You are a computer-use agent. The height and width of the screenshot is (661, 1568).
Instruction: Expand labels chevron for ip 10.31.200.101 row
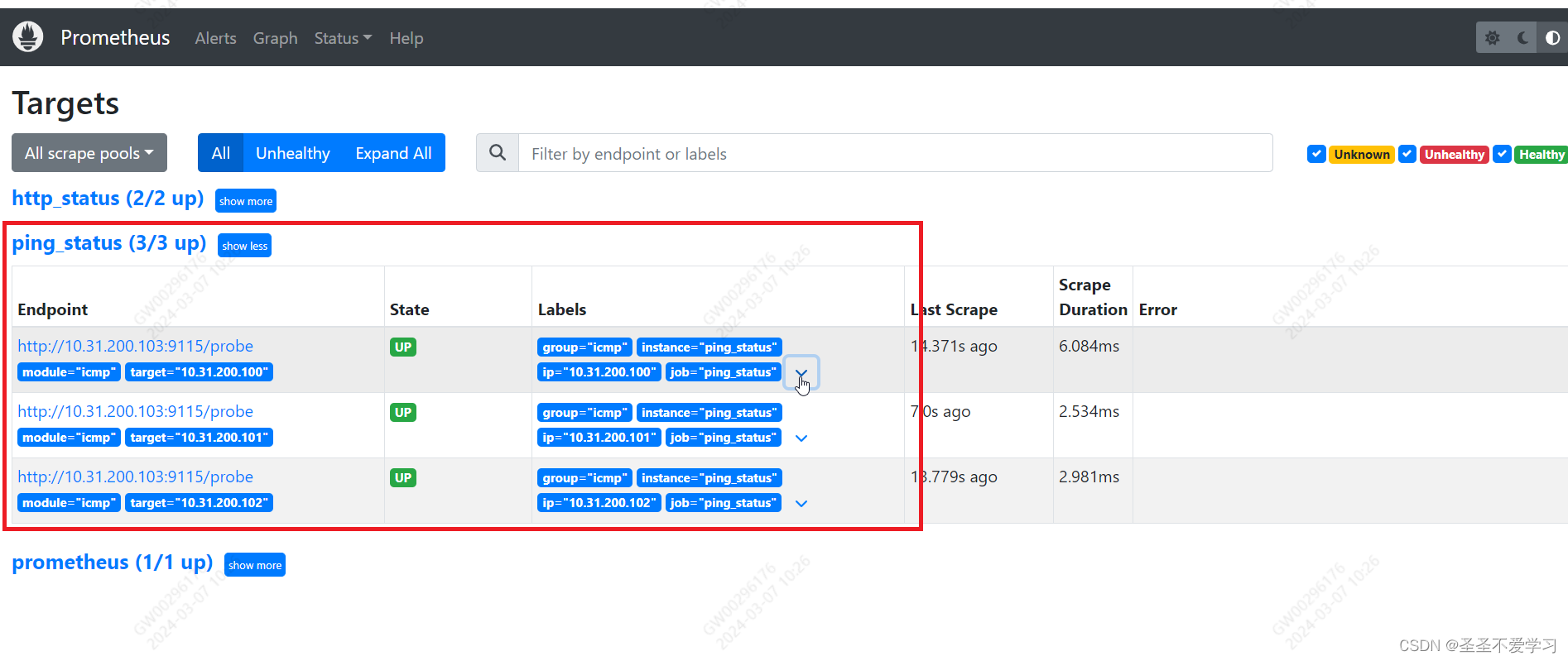(x=801, y=438)
